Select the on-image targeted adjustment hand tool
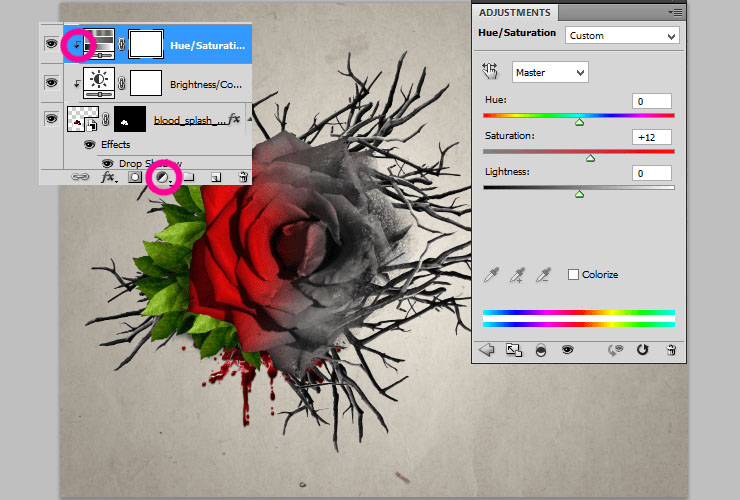Image resolution: width=740 pixels, height=500 pixels. click(x=490, y=71)
